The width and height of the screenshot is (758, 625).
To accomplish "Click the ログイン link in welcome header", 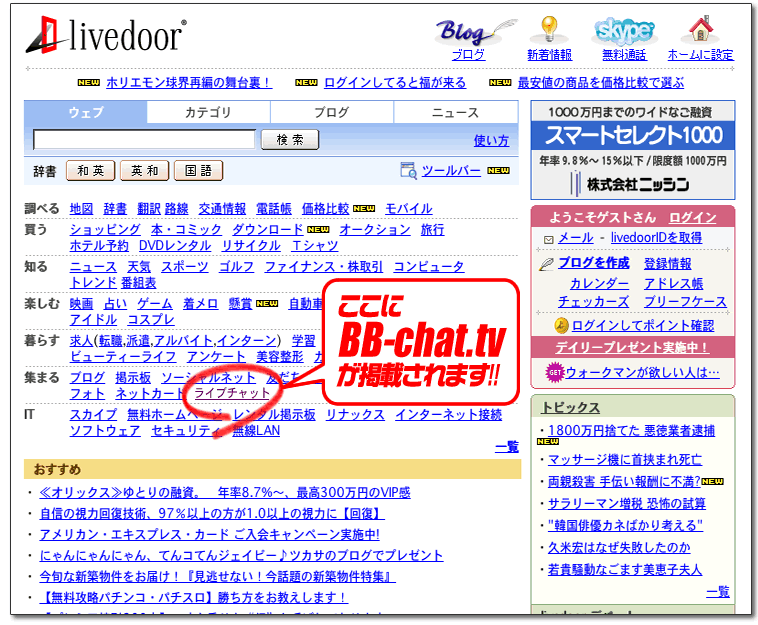I will pos(692,218).
